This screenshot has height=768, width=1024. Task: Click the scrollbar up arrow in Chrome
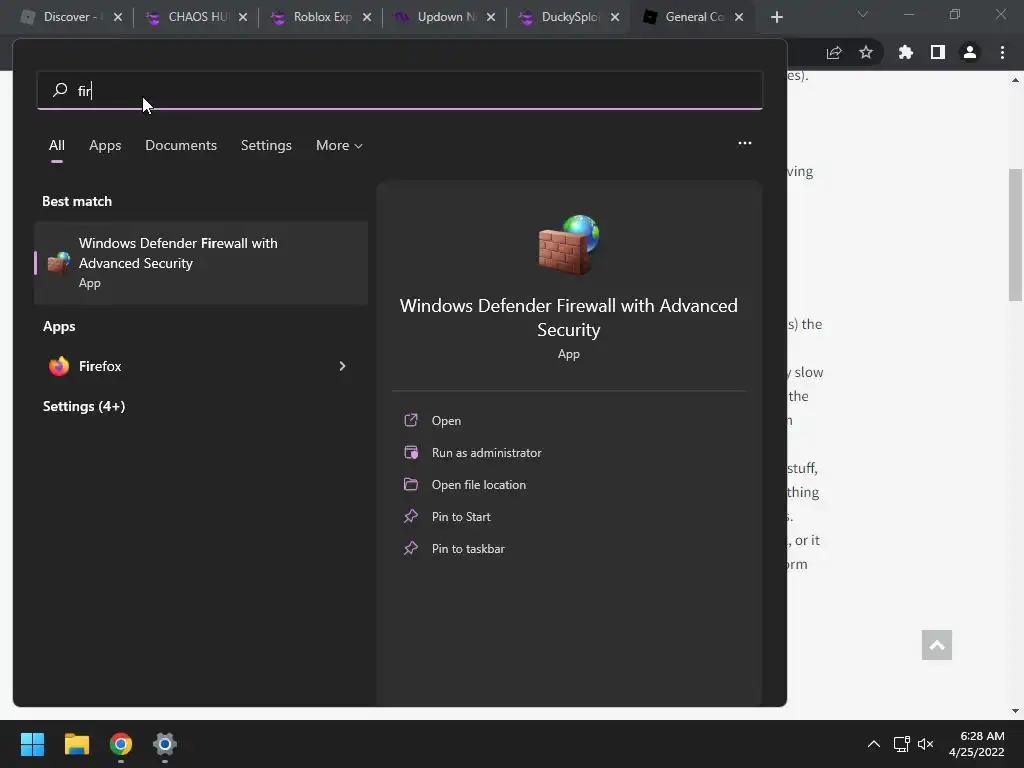[1016, 80]
